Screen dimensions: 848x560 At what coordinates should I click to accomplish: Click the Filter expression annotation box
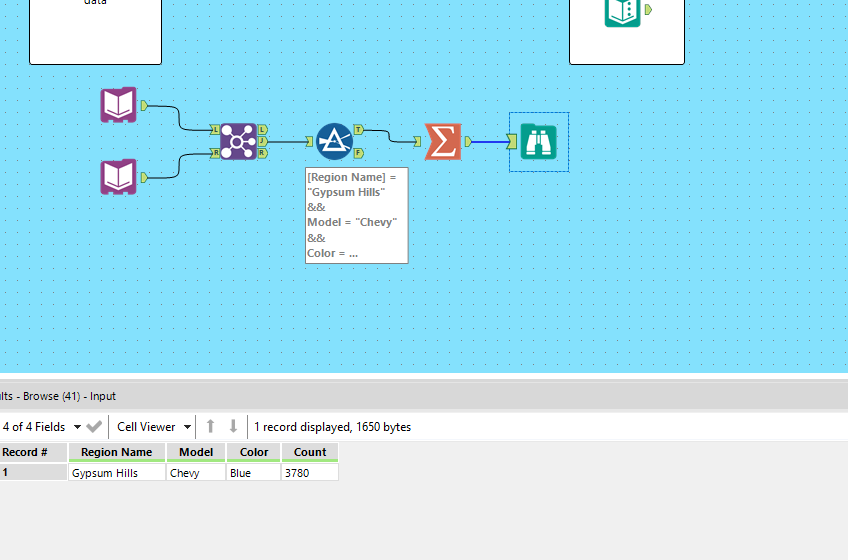[x=357, y=215]
